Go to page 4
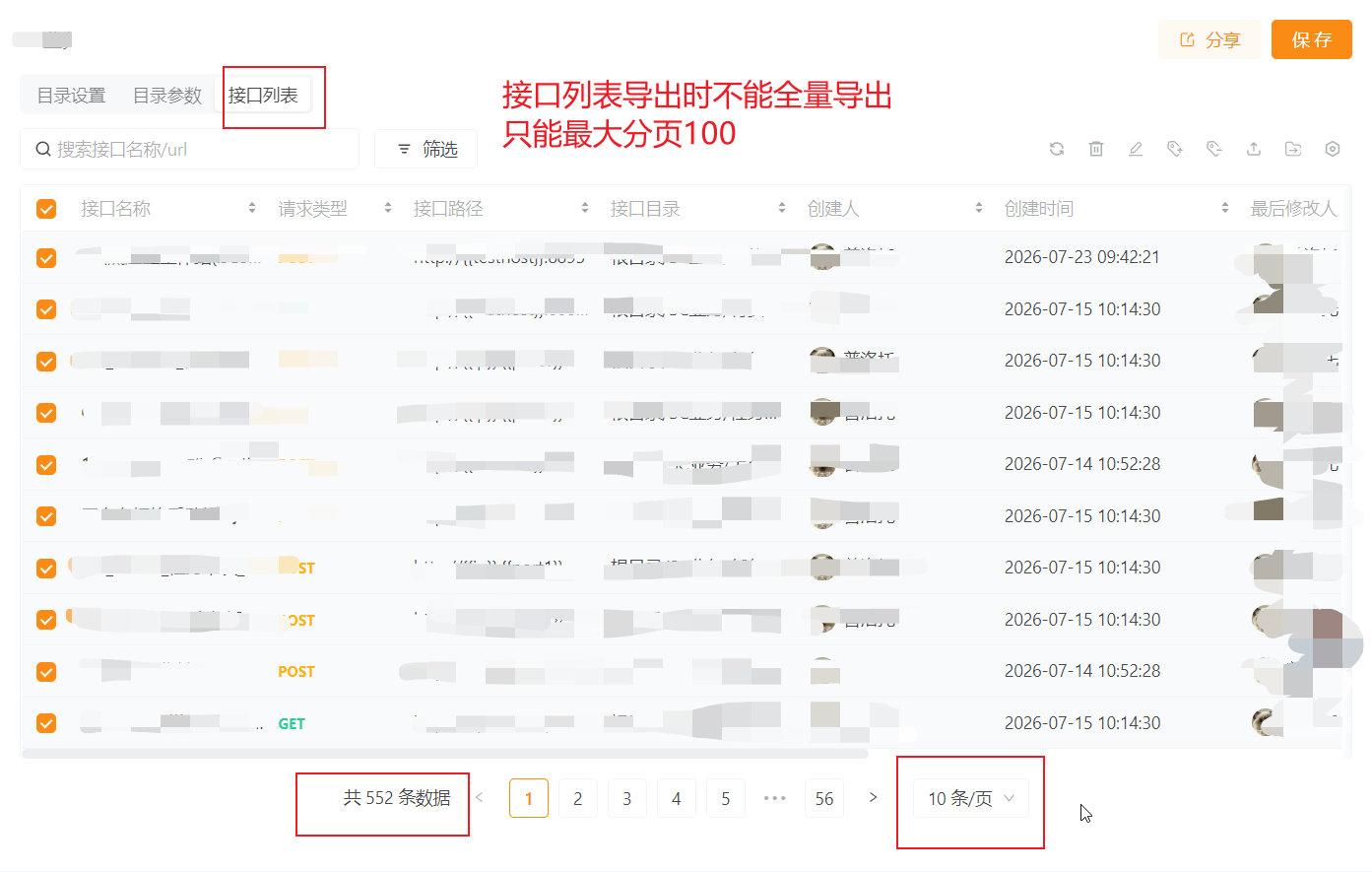The height and width of the screenshot is (872, 1372). coord(677,798)
